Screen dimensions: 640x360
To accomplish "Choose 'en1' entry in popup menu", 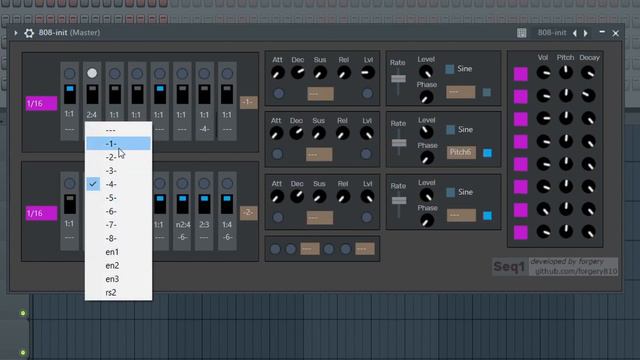I will coord(118,252).
